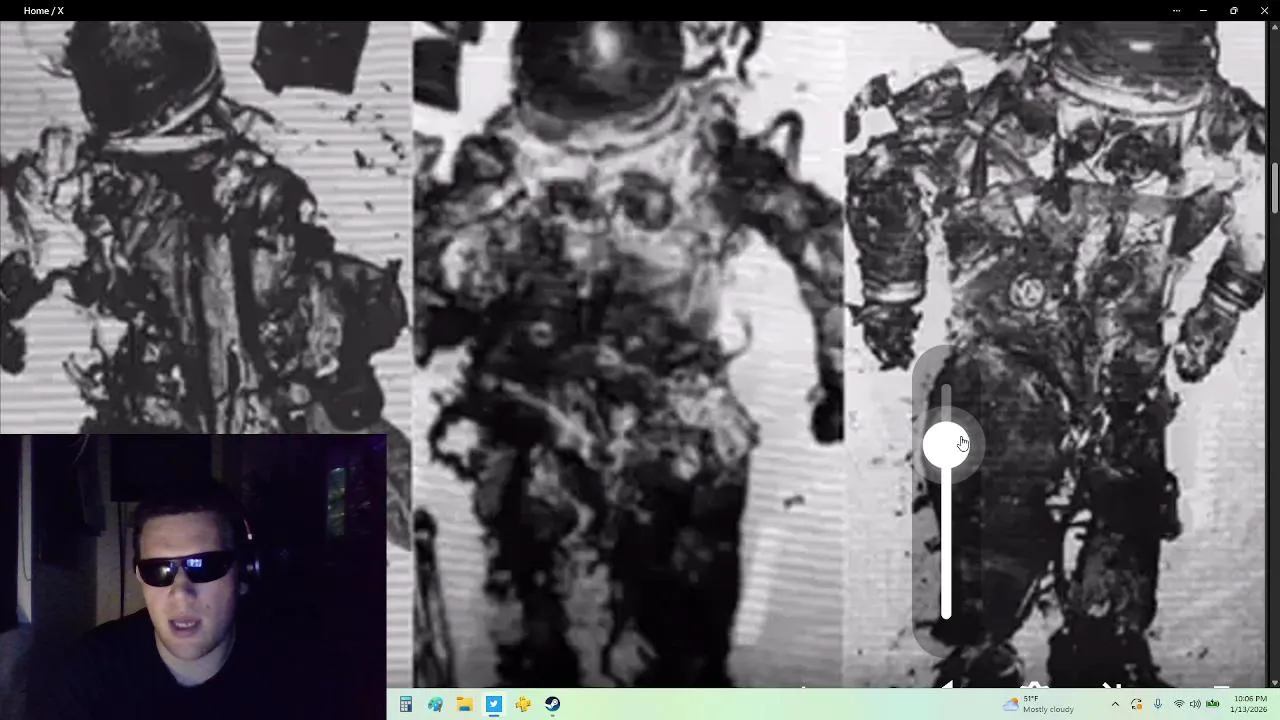Switch to the Twitter/X app in the taskbar
This screenshot has width=1280, height=720.
pyautogui.click(x=494, y=704)
